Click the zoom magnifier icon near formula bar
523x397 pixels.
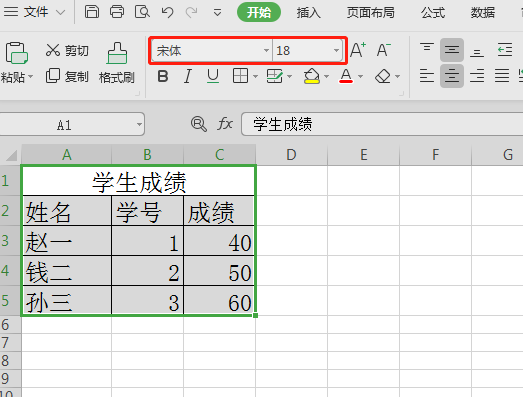199,124
